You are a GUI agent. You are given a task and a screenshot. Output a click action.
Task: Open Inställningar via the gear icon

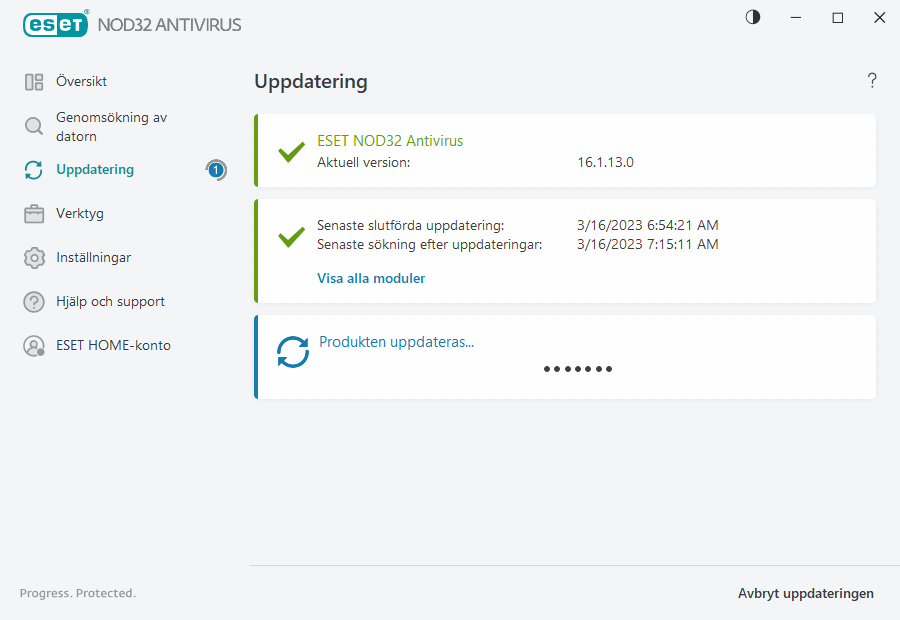pyautogui.click(x=34, y=257)
